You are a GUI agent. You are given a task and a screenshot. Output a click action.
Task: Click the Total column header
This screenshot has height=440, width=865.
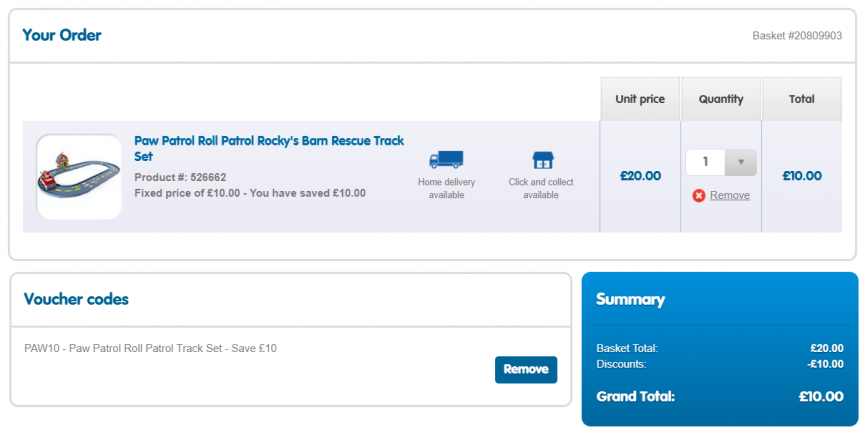coord(802,99)
